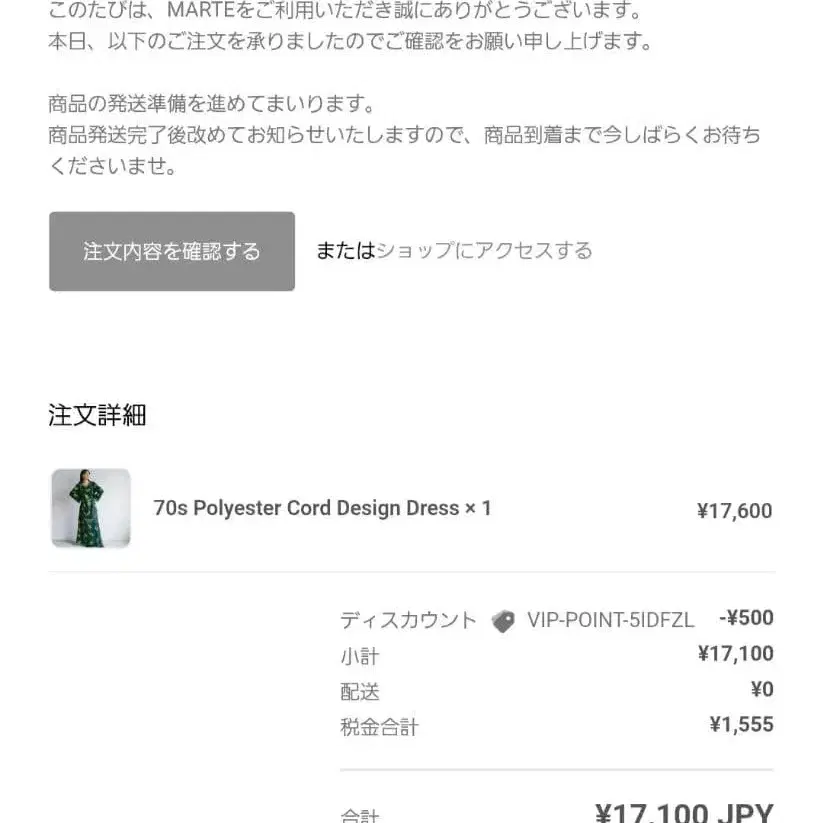Click the ¥1,555 tax amount

[741, 725]
